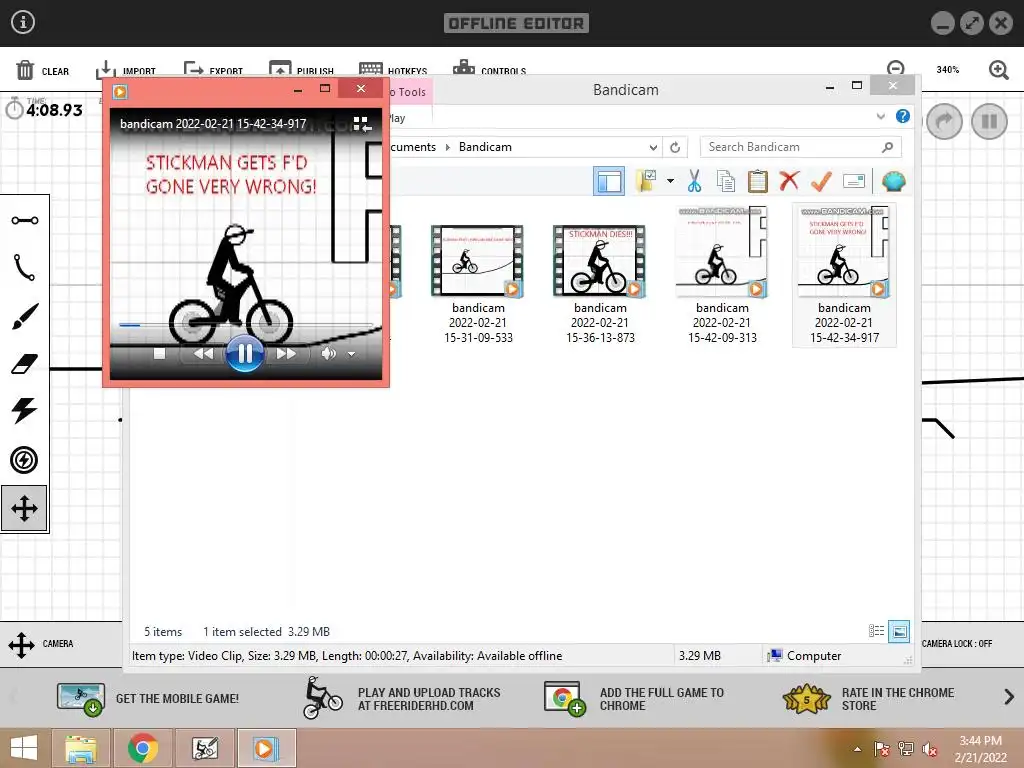The width and height of the screenshot is (1024, 768).
Task: Zoom out with the minus magnifier
Action: (896, 69)
